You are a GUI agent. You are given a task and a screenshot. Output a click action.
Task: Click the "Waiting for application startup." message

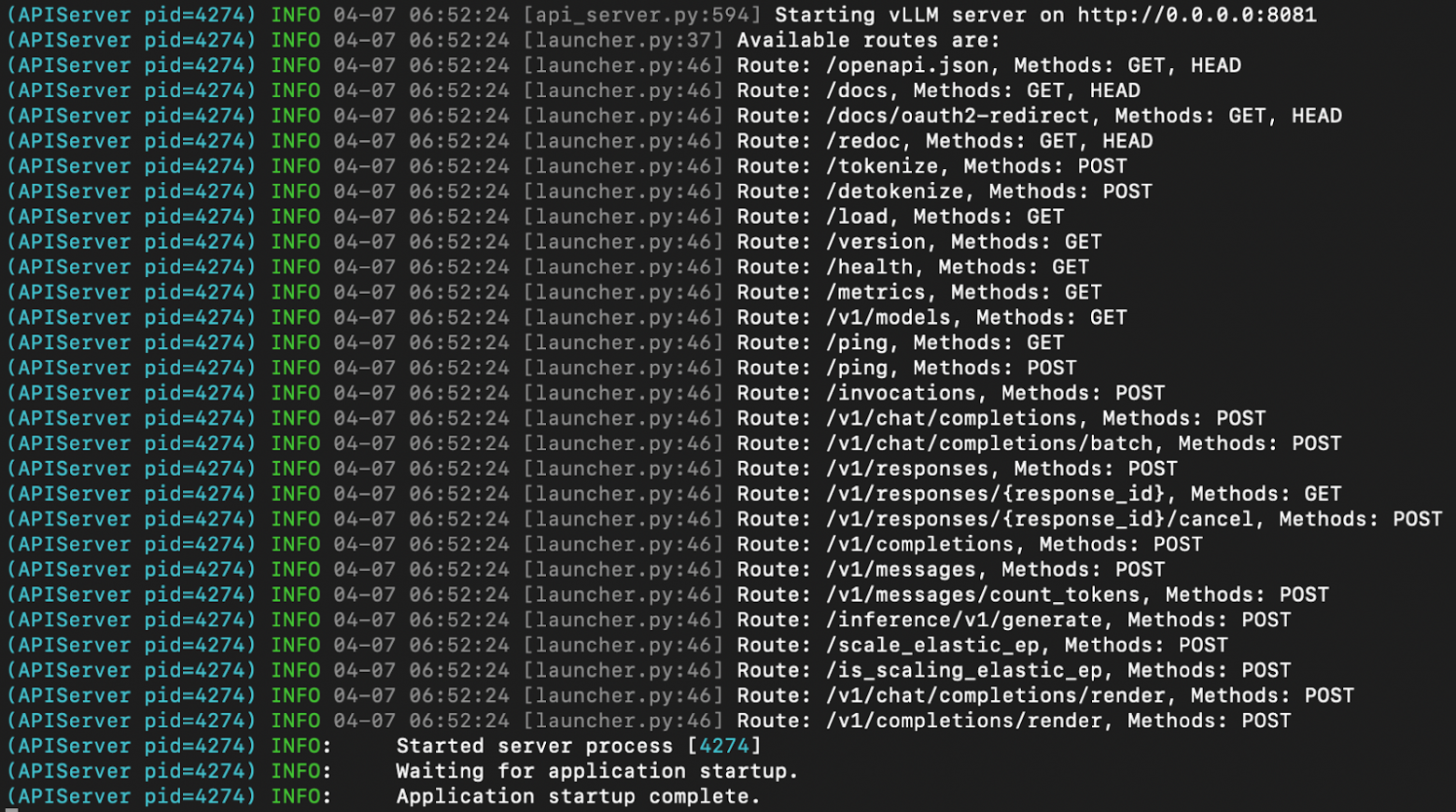(597, 771)
